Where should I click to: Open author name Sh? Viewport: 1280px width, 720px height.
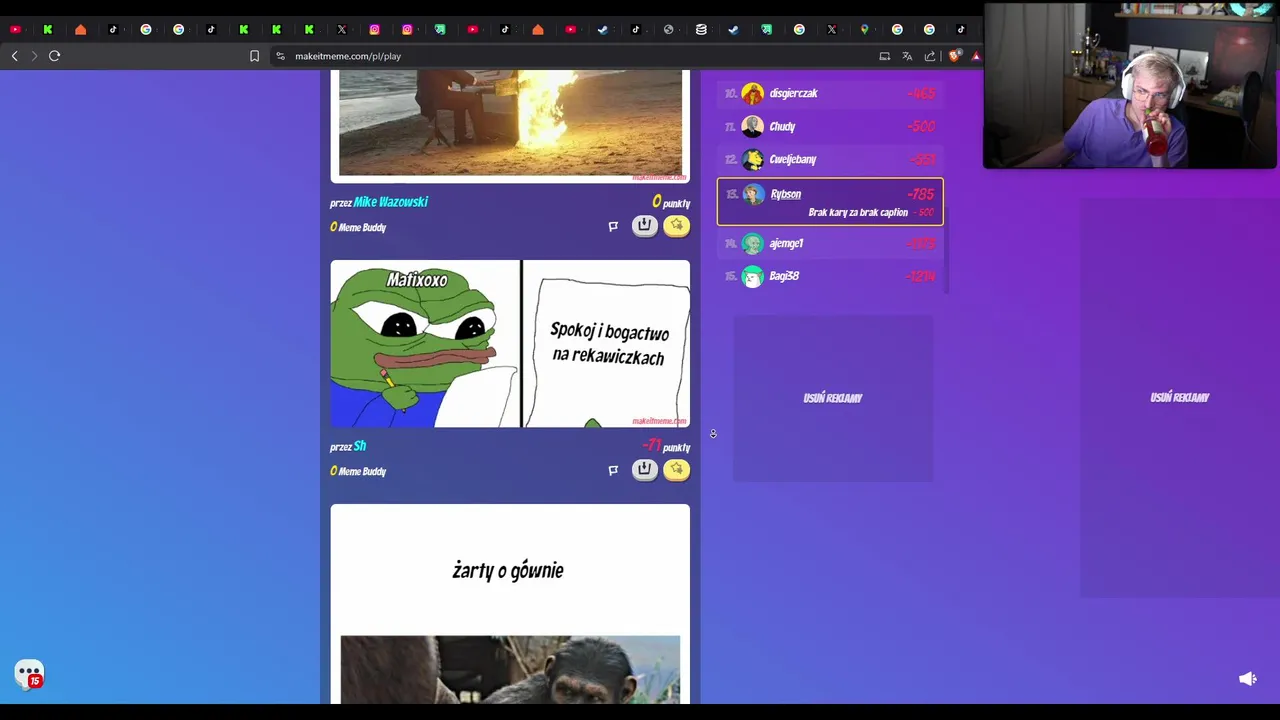(360, 446)
